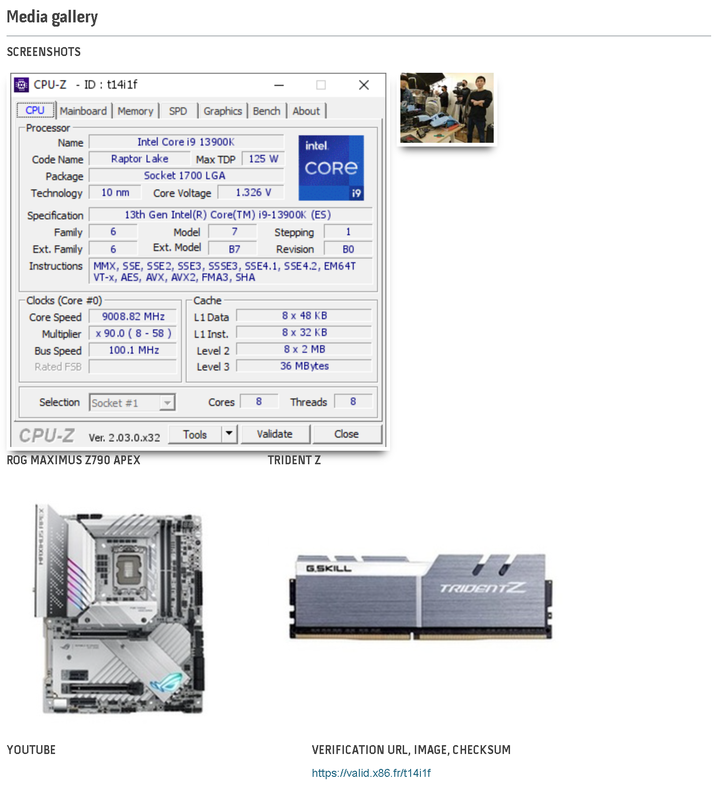720x789 pixels.
Task: Click the Close button in CPU-Z
Action: pos(347,434)
